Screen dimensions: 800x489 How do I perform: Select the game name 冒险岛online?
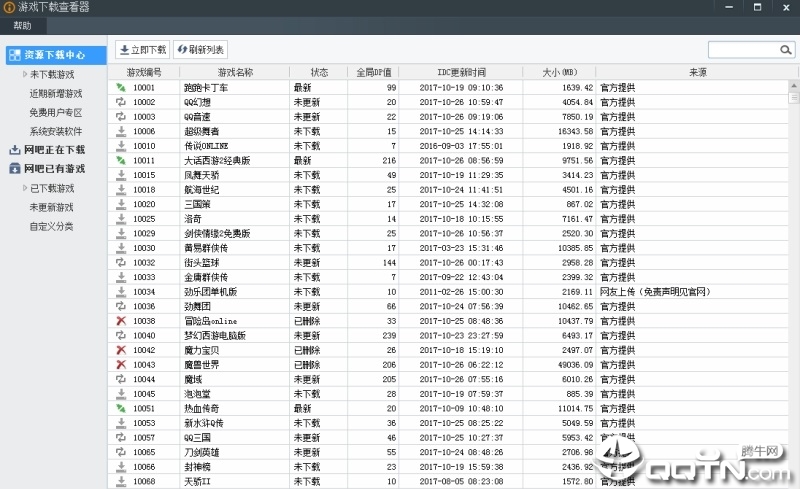coord(210,321)
